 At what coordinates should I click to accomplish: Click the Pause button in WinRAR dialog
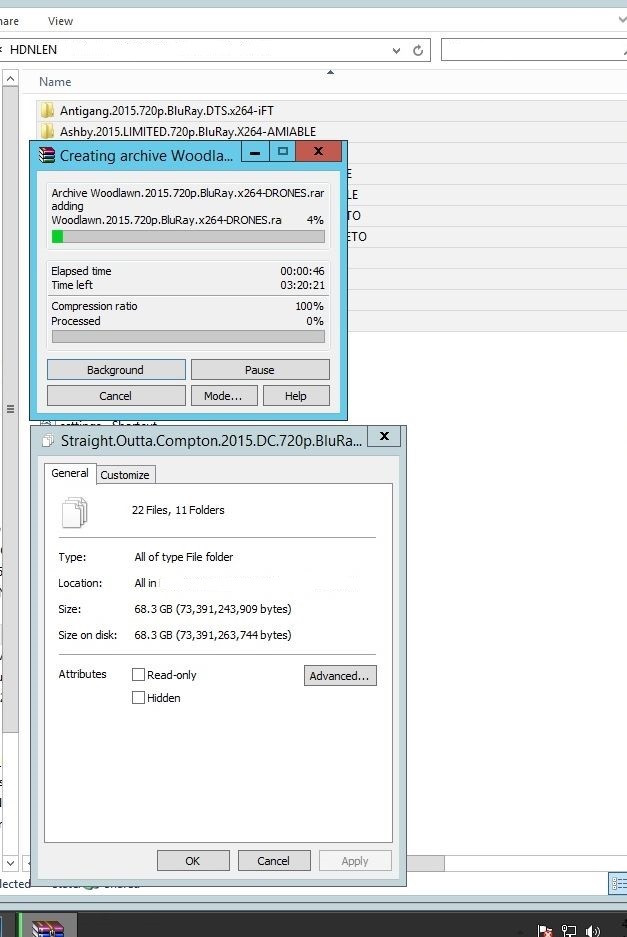tap(260, 370)
